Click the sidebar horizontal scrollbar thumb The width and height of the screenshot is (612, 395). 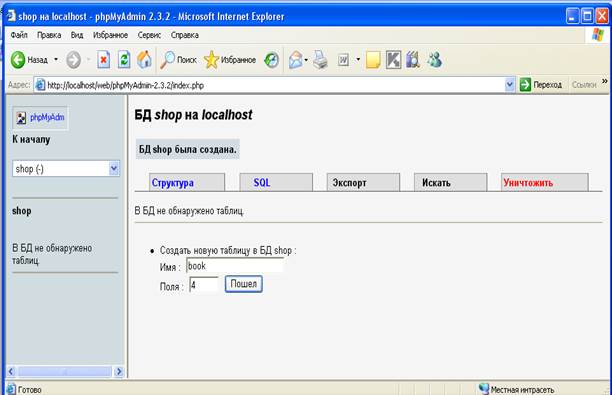click(65, 372)
